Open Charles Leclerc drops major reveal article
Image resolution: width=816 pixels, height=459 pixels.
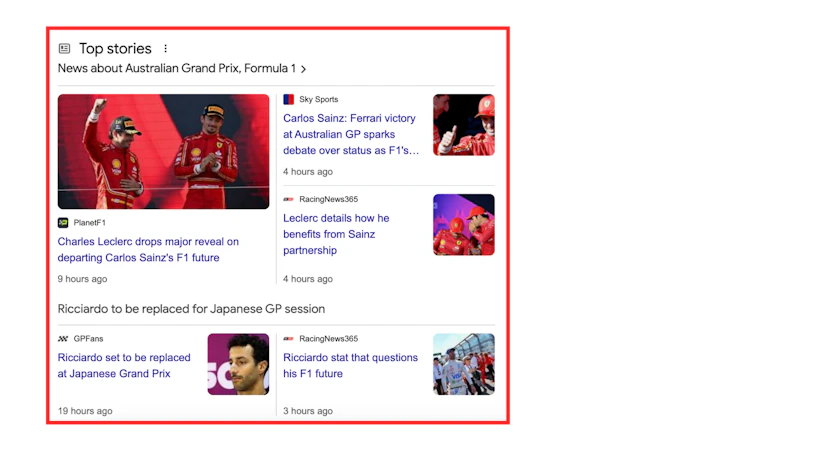[148, 249]
